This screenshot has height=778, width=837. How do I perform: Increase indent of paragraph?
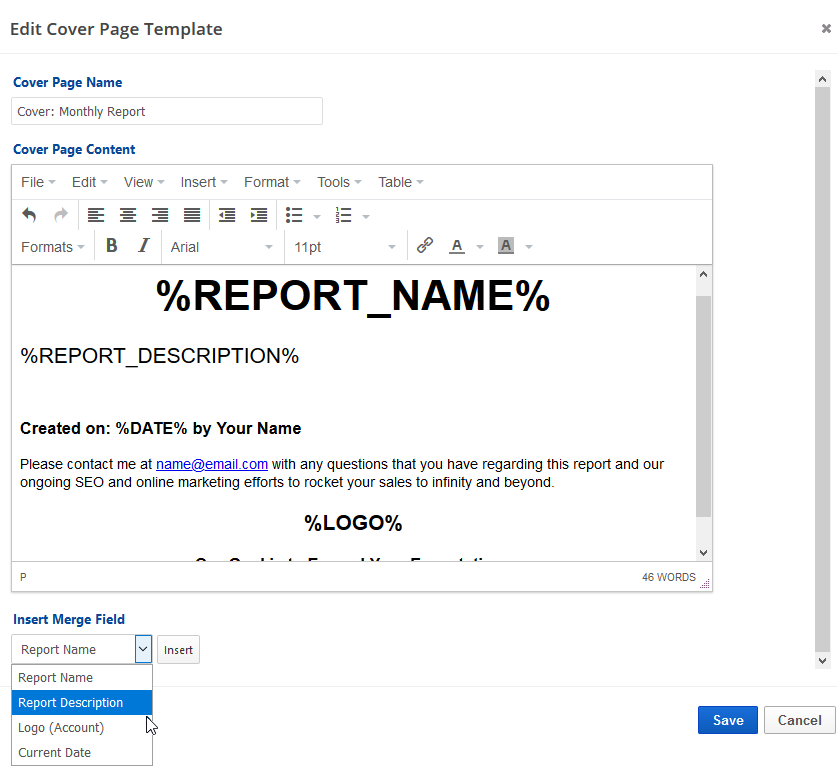click(259, 215)
